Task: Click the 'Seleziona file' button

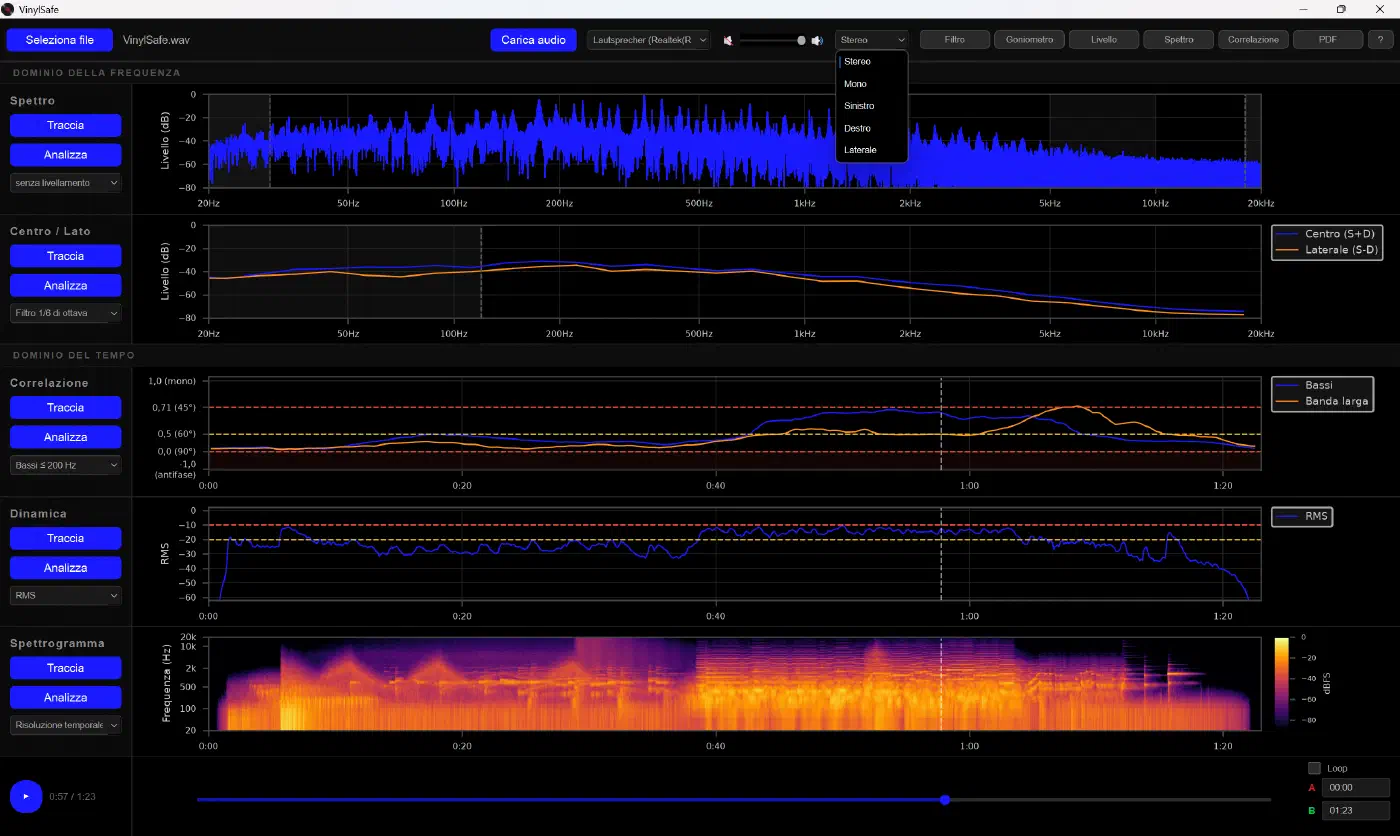Action: click(60, 40)
